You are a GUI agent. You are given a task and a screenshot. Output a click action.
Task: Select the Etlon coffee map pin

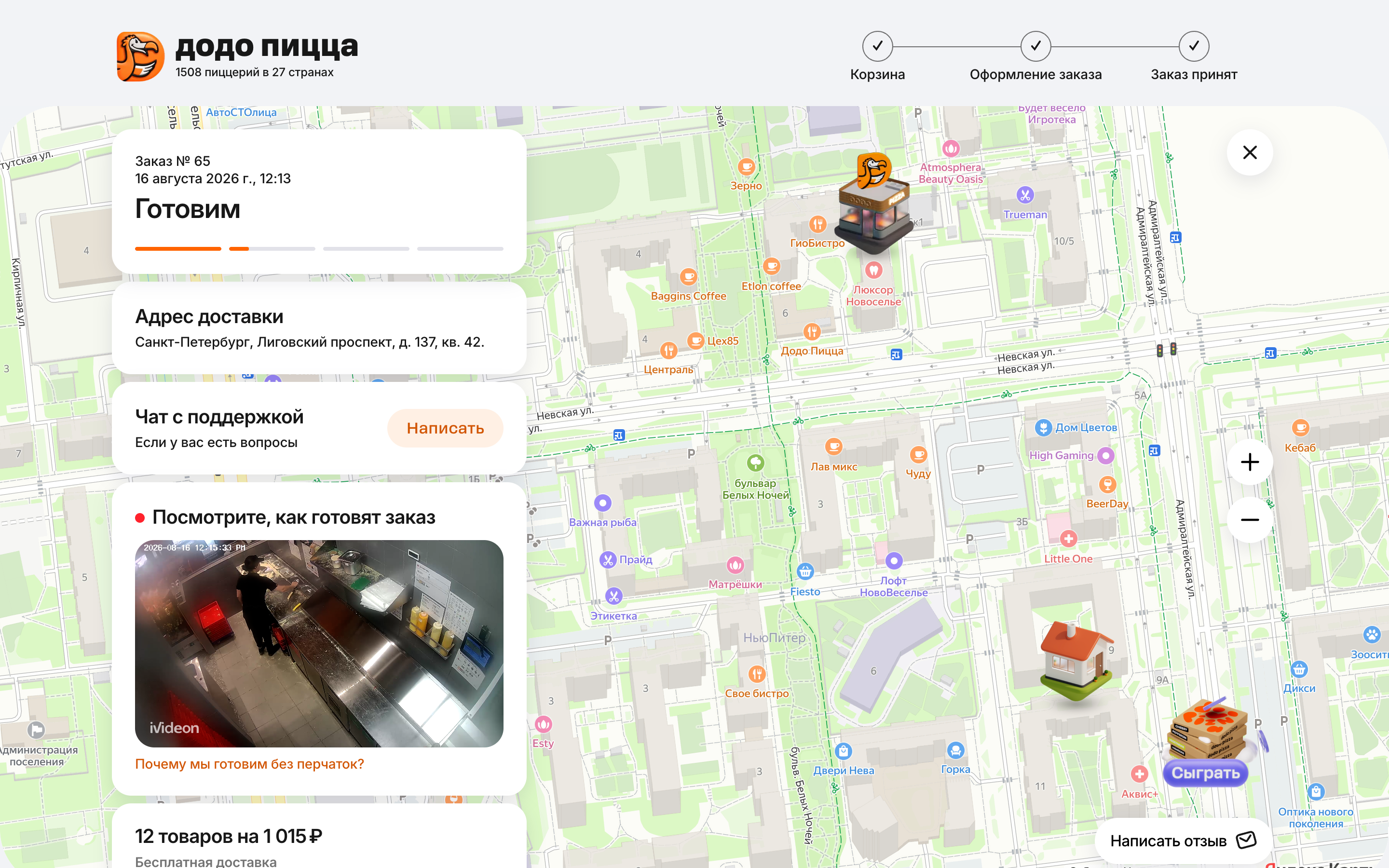[771, 266]
